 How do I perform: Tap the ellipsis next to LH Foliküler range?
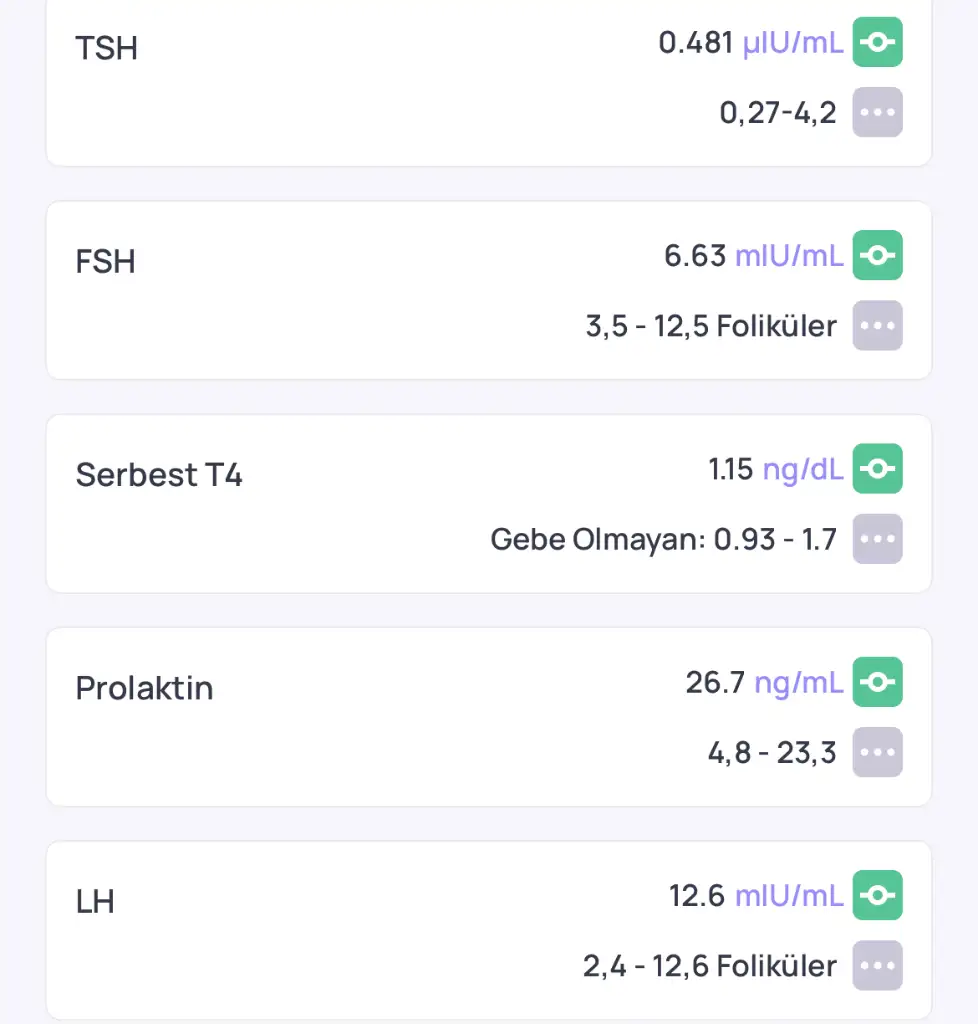click(877, 965)
